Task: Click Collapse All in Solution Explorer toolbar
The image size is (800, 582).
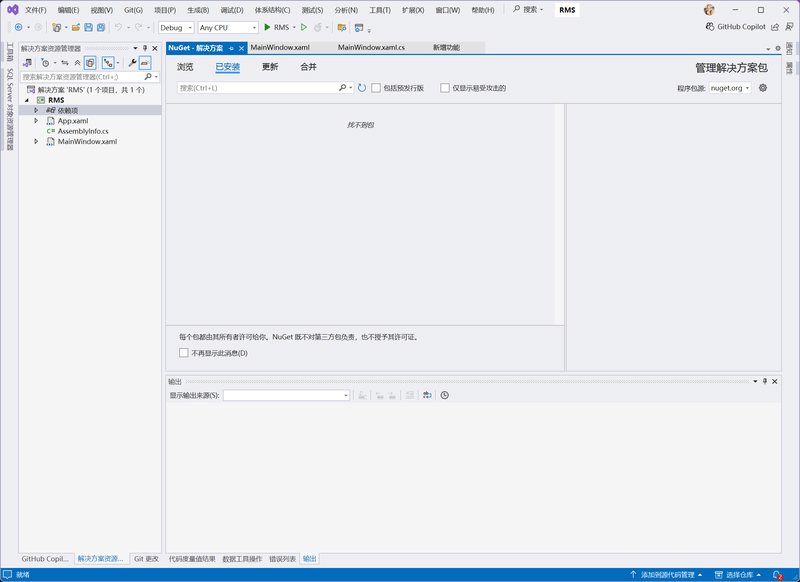Action: (77, 62)
